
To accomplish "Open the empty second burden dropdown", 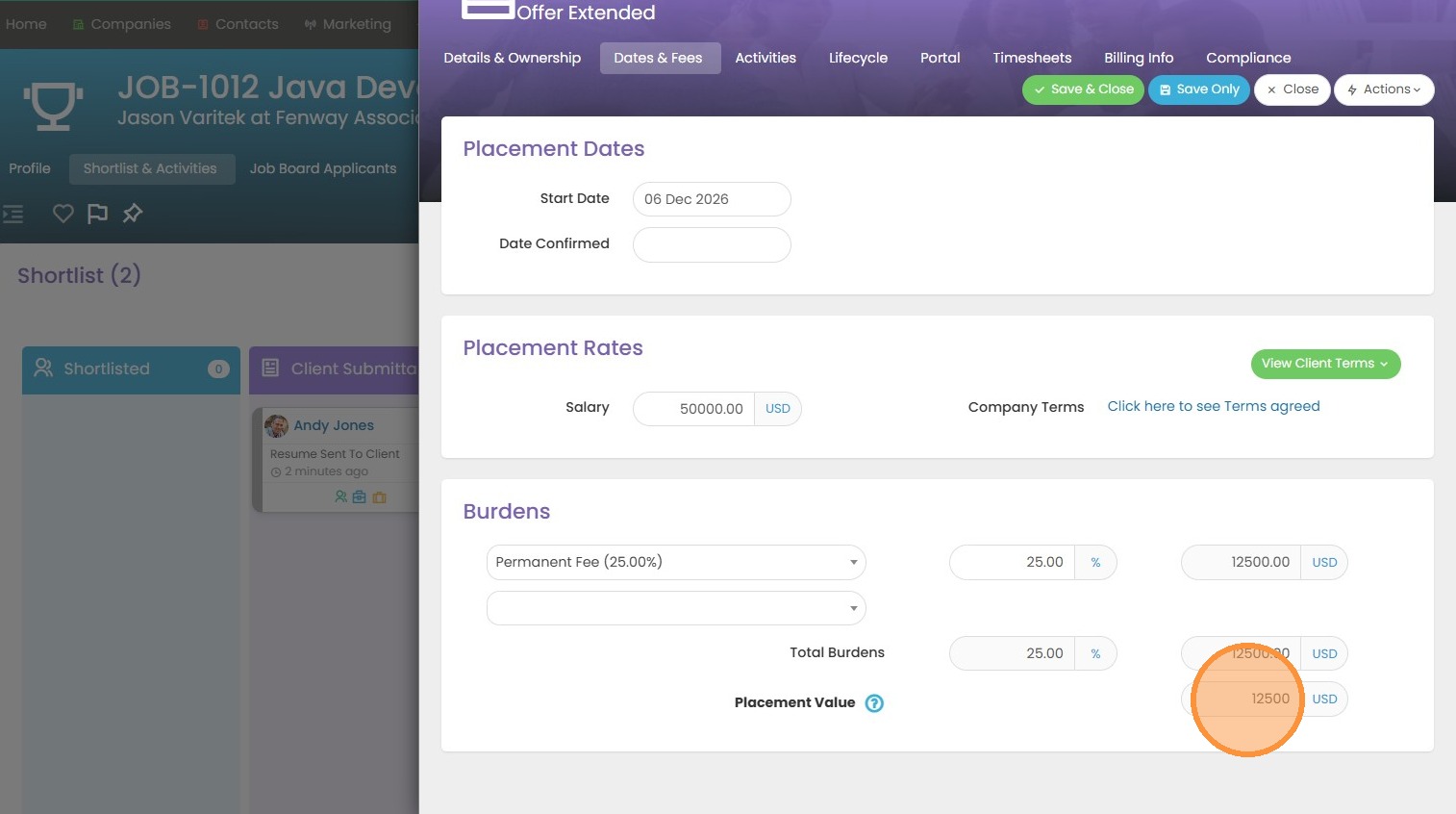I will pos(675,608).
